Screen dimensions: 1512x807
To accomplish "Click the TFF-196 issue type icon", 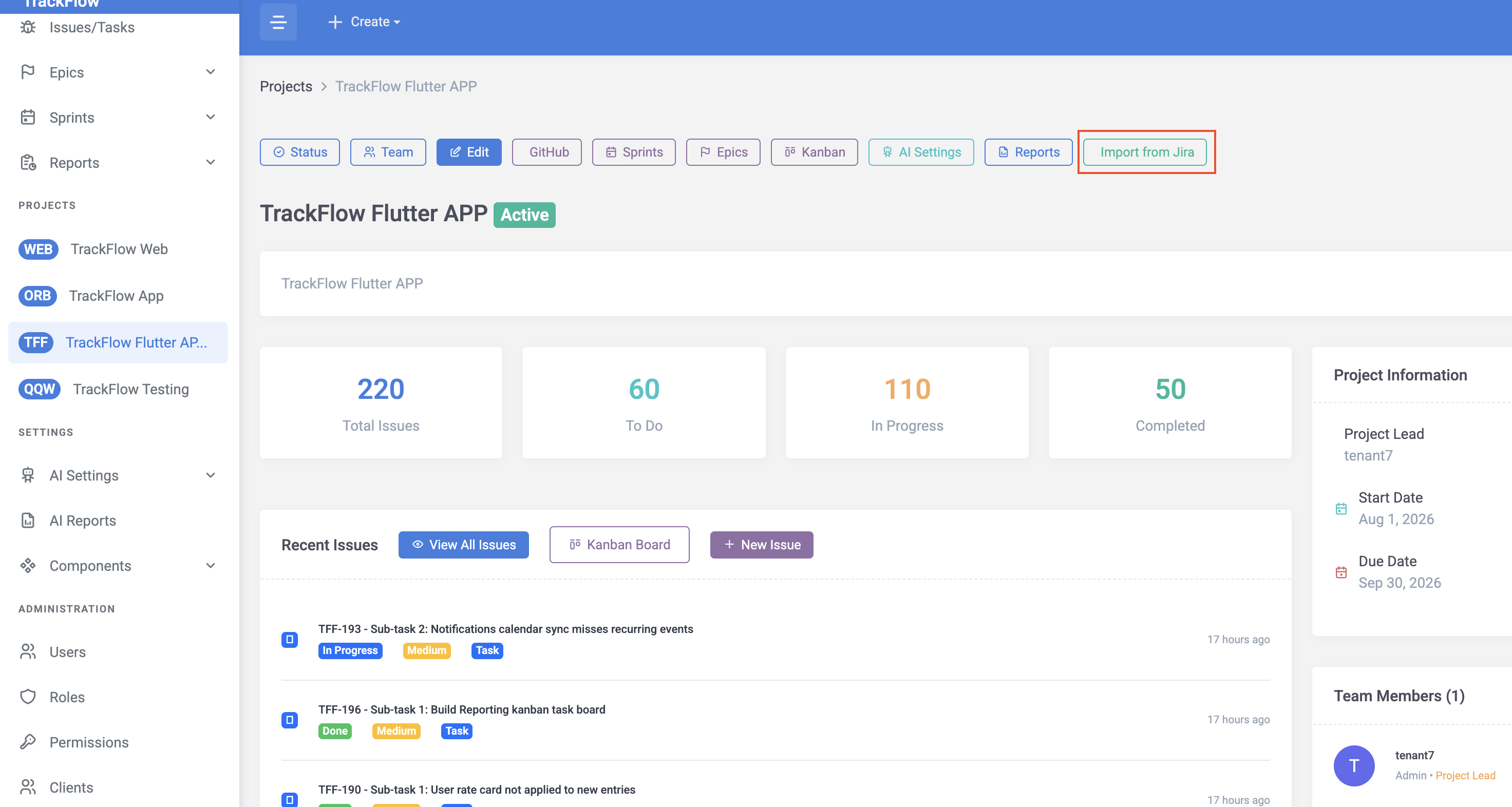I will [x=289, y=720].
